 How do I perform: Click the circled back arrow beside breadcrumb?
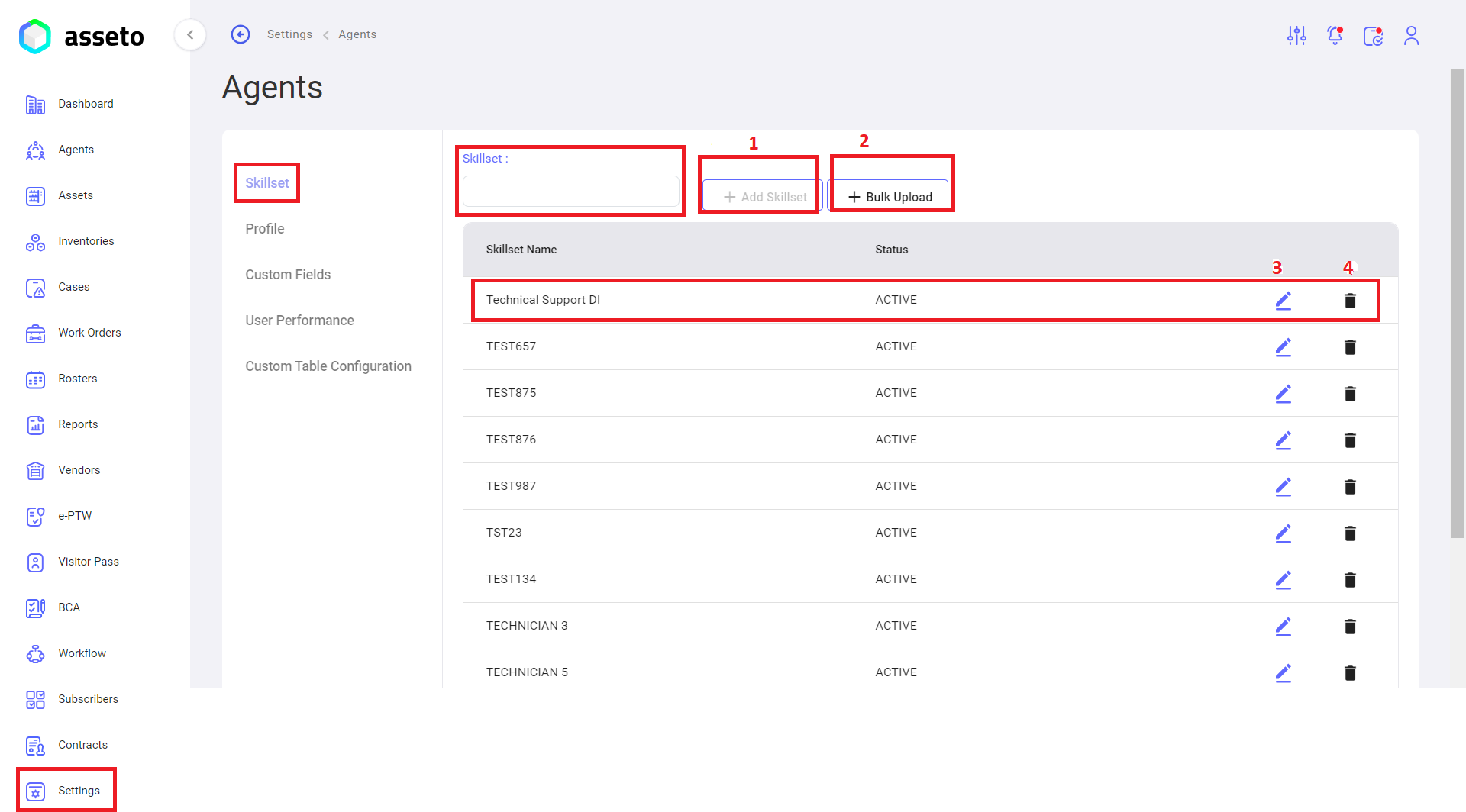(x=241, y=34)
